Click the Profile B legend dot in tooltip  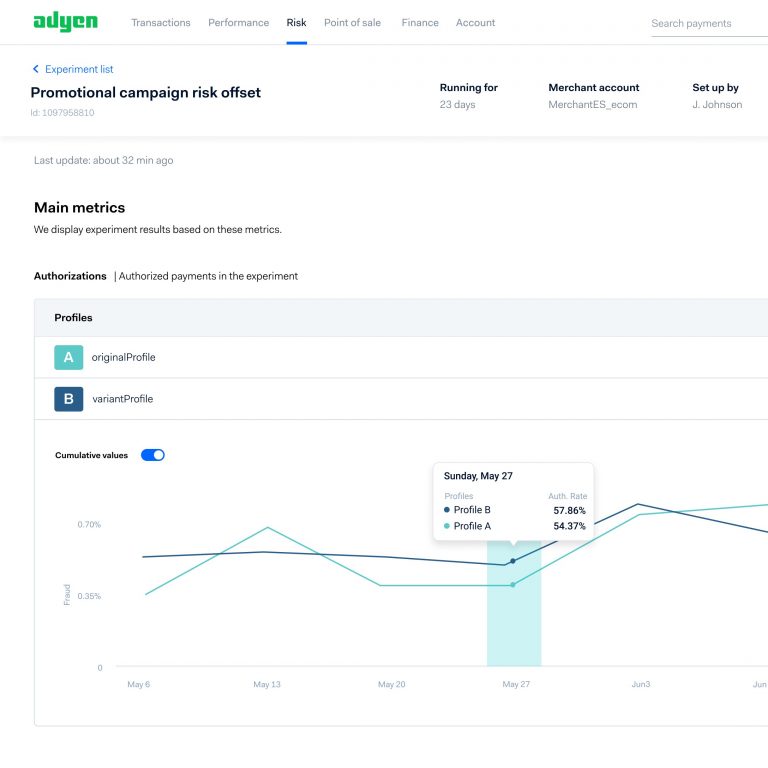pyautogui.click(x=447, y=510)
